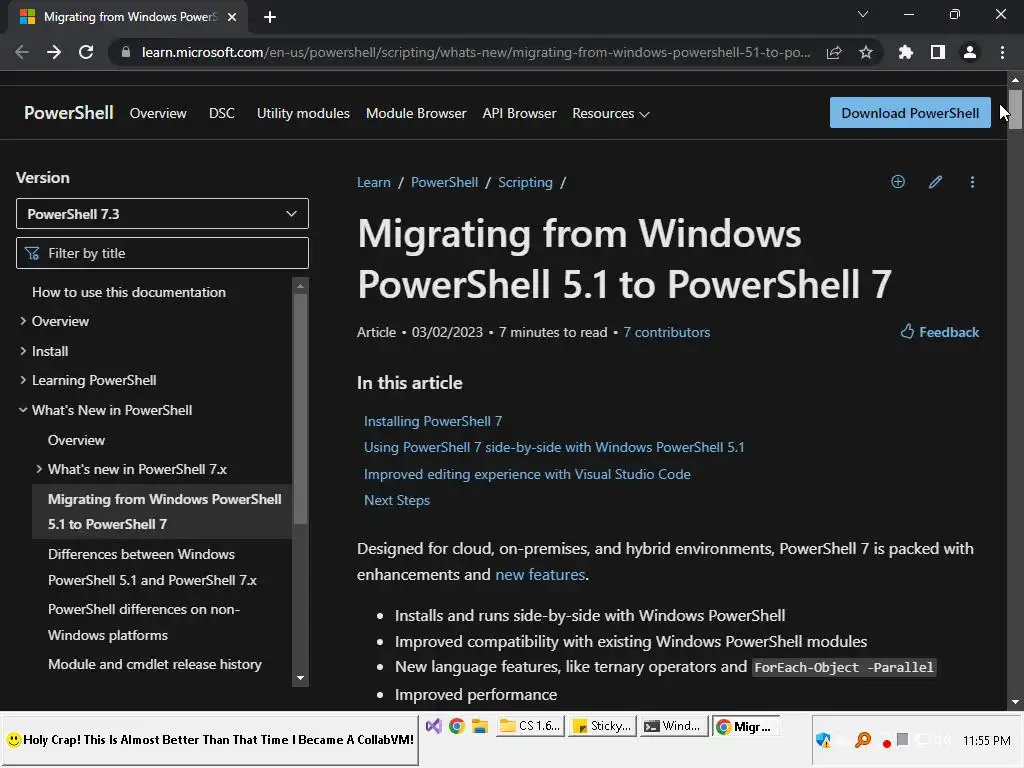
Task: Click the Feedback thumbs-up button
Action: (940, 332)
